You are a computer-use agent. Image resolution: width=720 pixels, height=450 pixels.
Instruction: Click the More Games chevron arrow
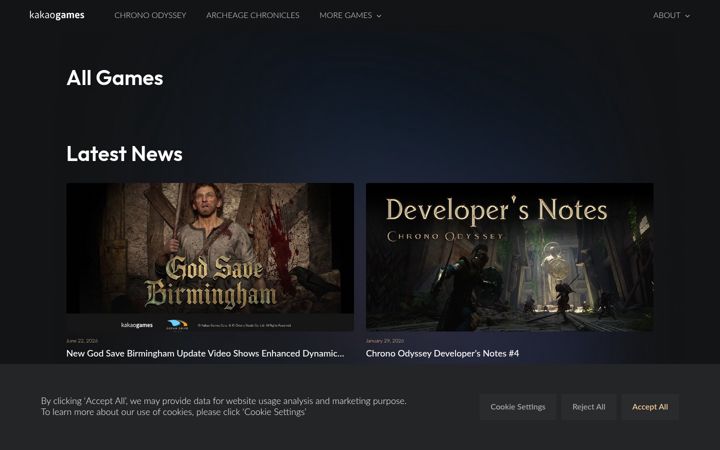point(379,16)
